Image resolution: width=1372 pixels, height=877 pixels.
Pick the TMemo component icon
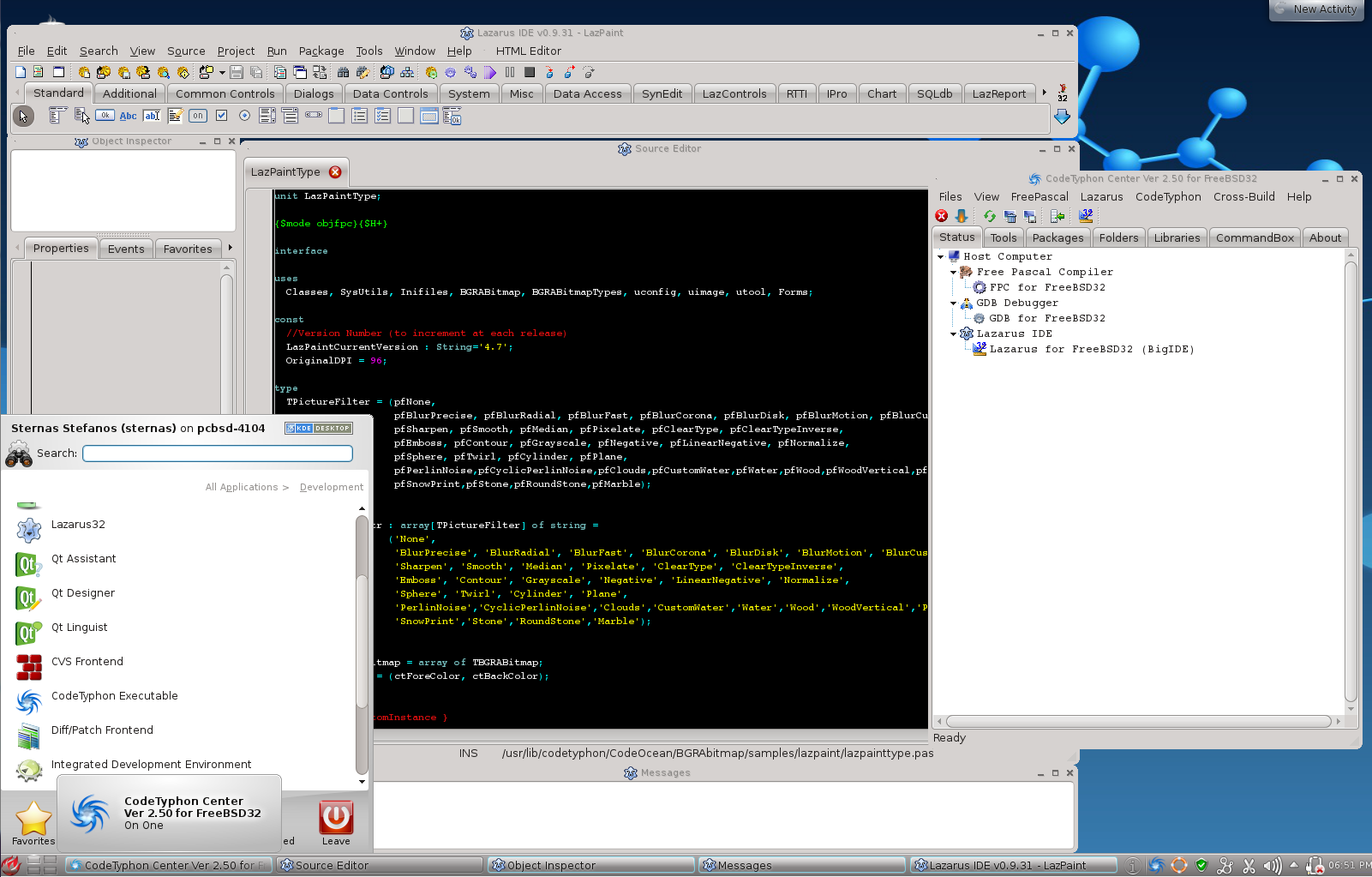(x=175, y=116)
